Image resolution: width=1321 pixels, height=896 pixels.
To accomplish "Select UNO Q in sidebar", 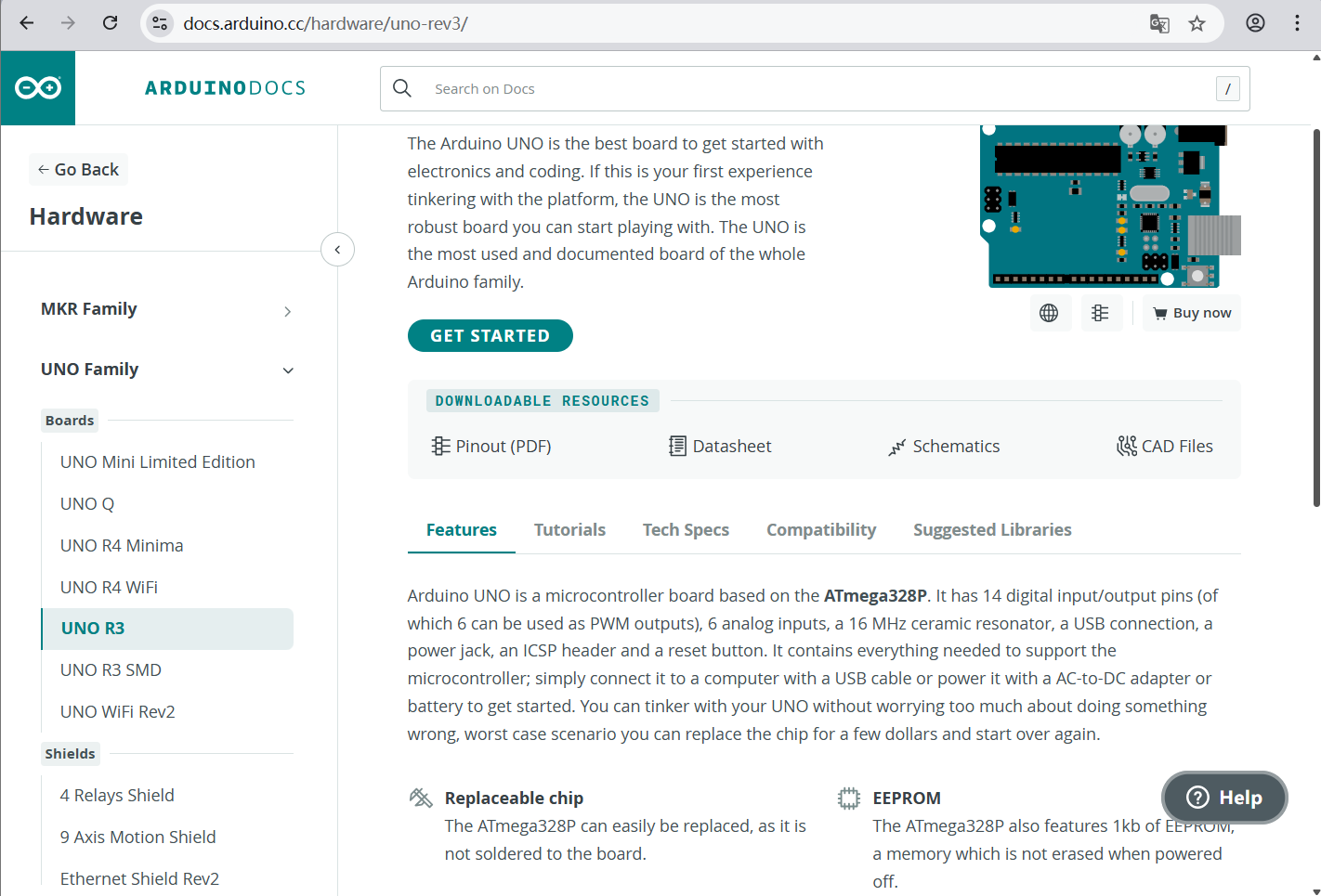I will coord(87,504).
